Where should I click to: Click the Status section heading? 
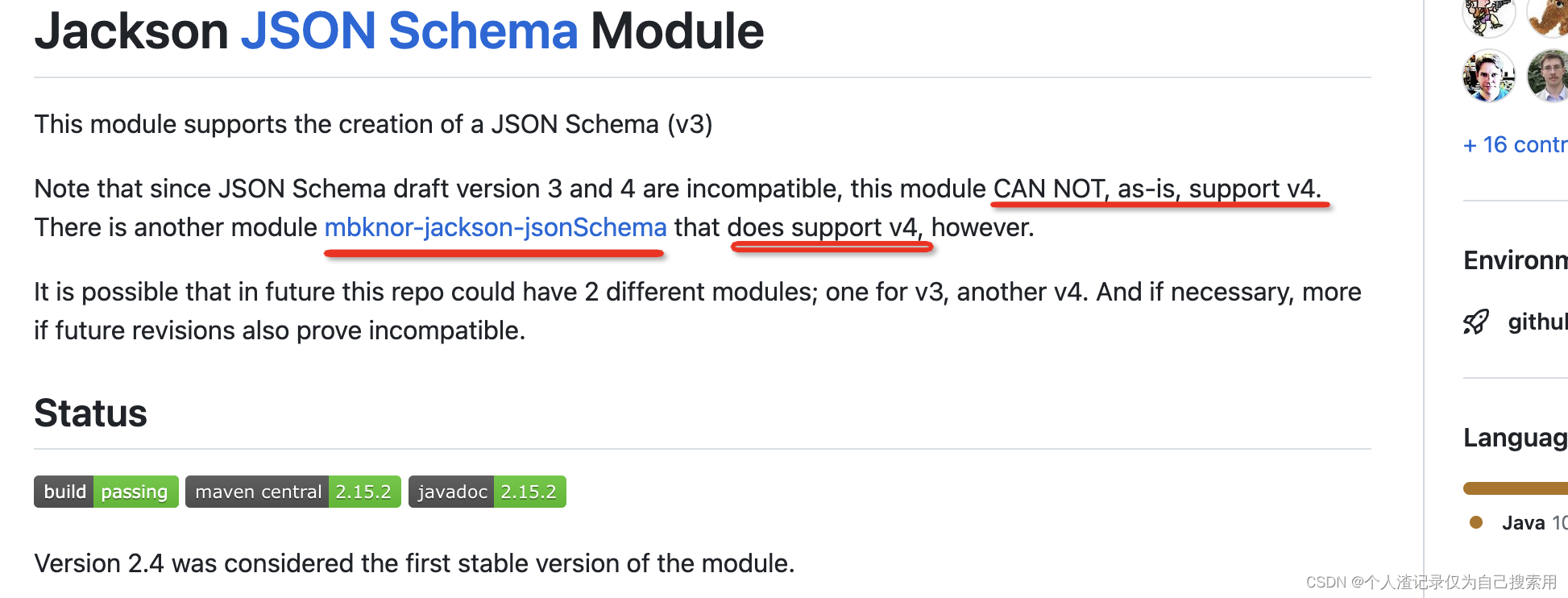pyautogui.click(x=89, y=413)
